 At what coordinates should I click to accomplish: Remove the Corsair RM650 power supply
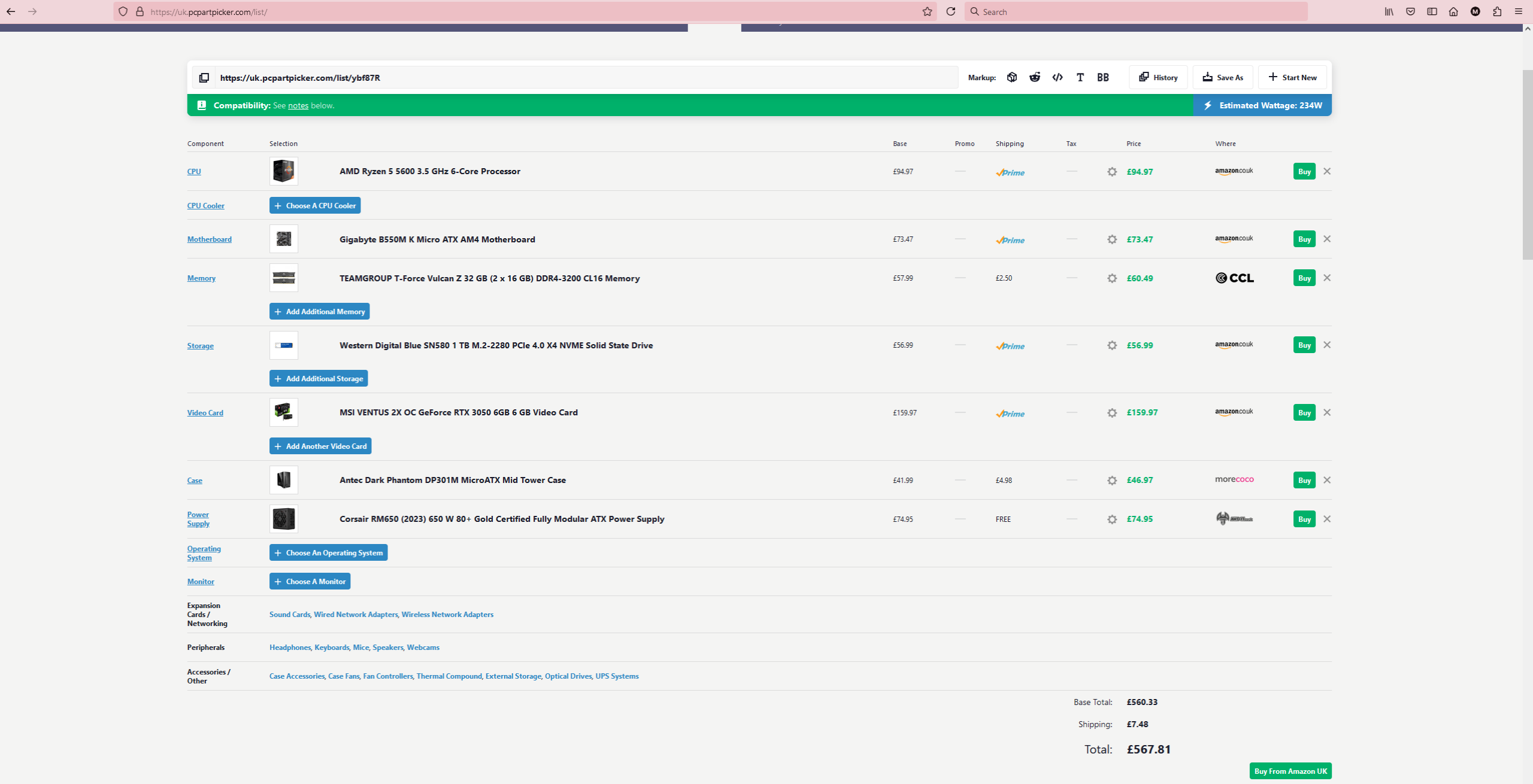coord(1327,519)
